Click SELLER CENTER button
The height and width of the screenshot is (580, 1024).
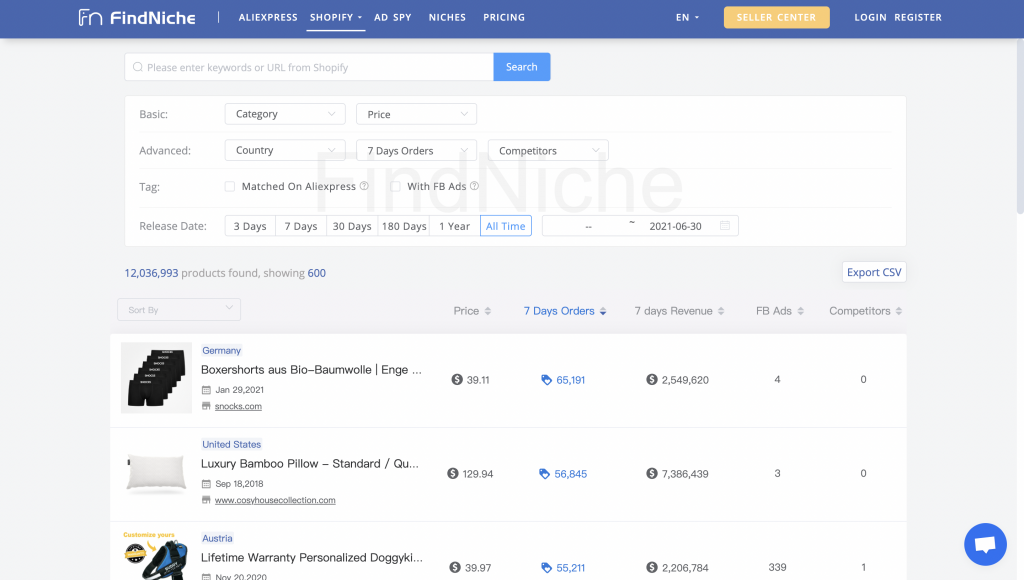[x=776, y=18]
